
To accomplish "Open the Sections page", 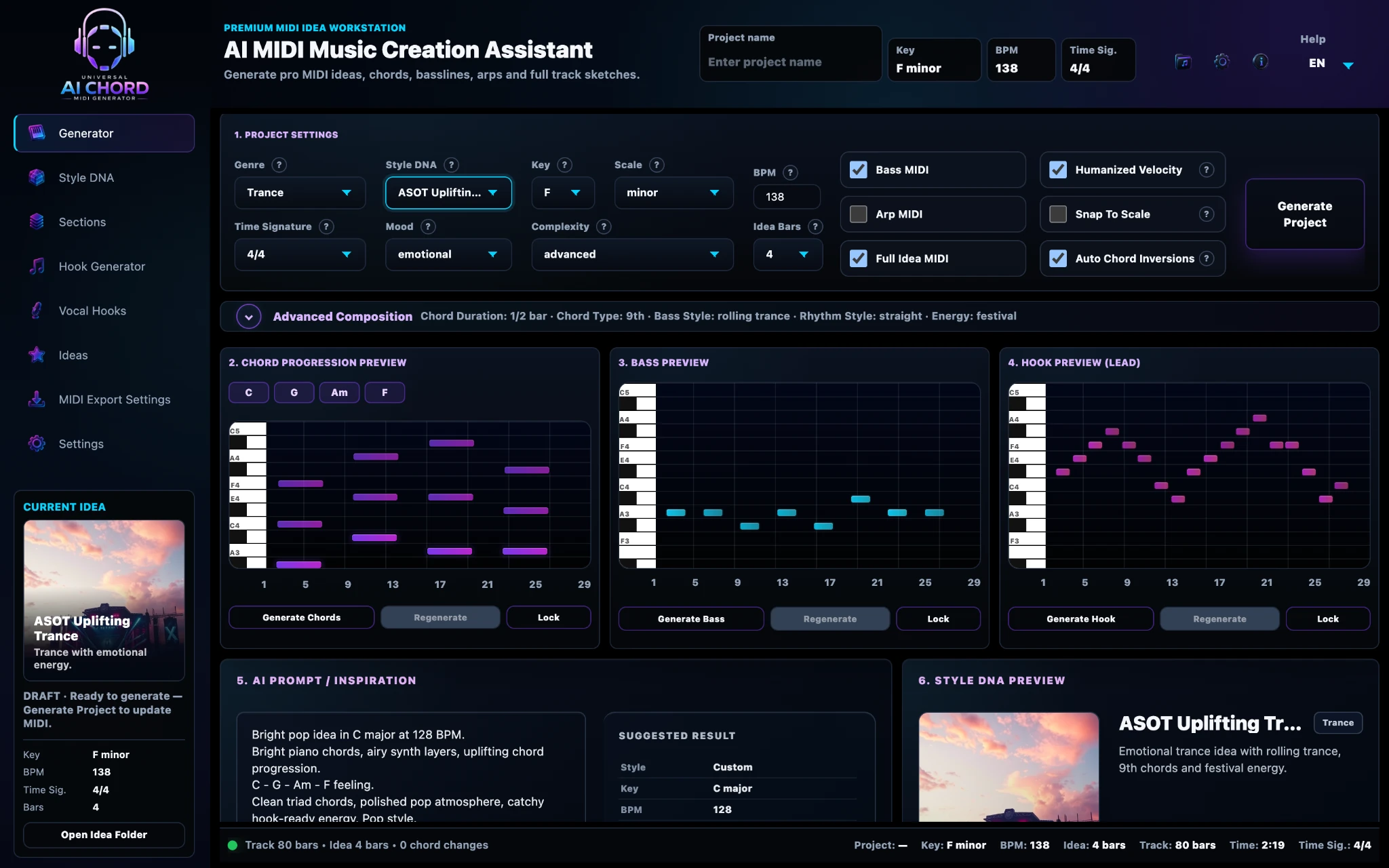I will [x=104, y=222].
